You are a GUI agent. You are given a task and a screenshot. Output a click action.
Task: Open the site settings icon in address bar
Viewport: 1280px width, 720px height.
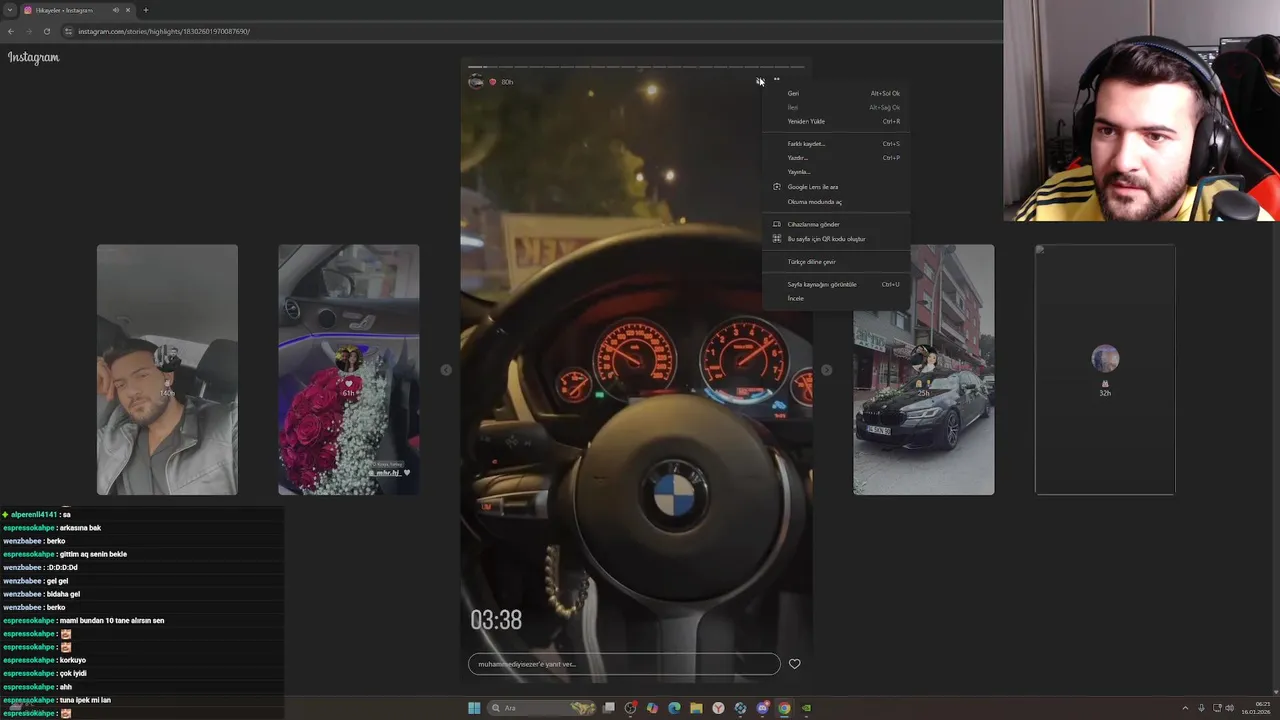(68, 31)
